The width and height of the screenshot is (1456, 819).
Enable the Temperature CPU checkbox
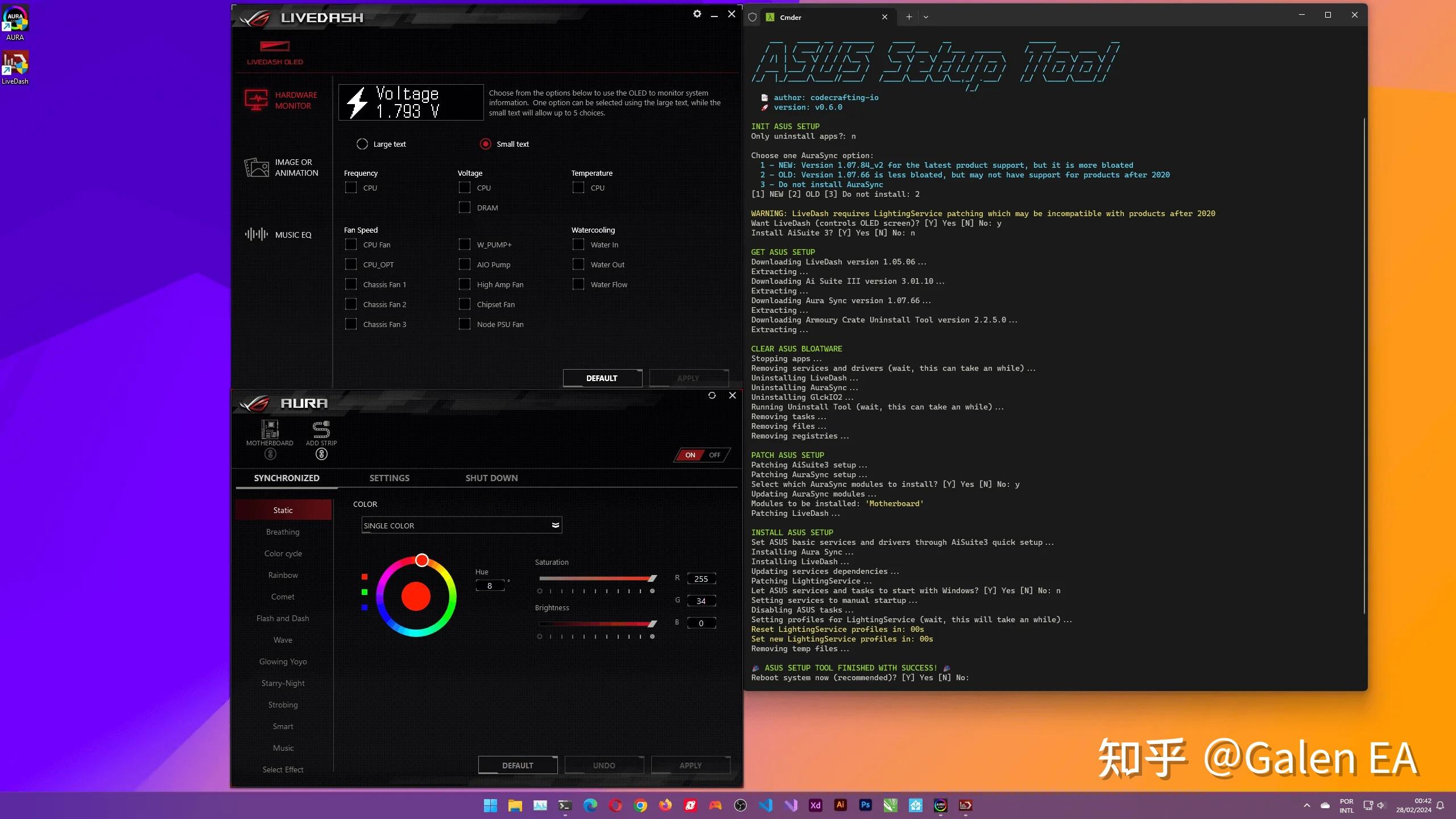(578, 188)
